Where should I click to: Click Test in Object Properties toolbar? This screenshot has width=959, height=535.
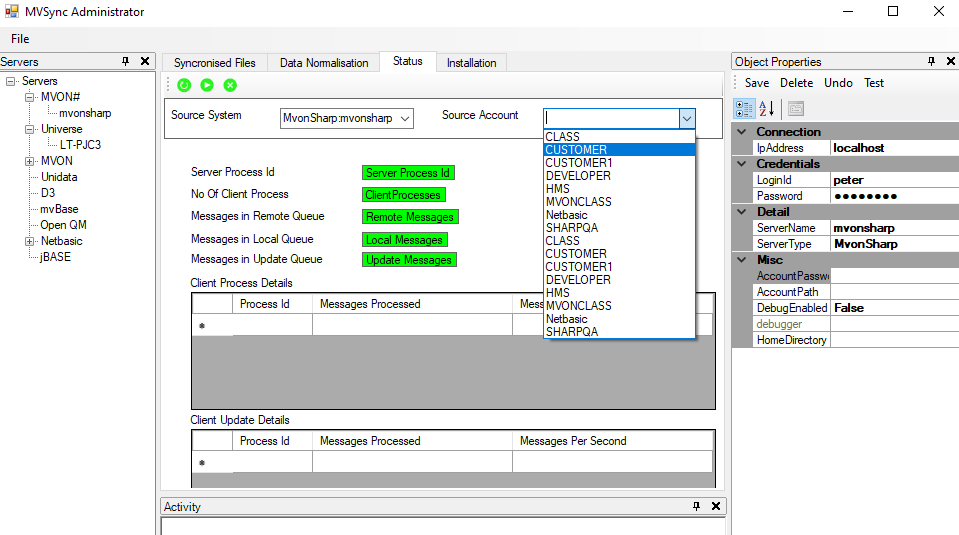point(873,83)
